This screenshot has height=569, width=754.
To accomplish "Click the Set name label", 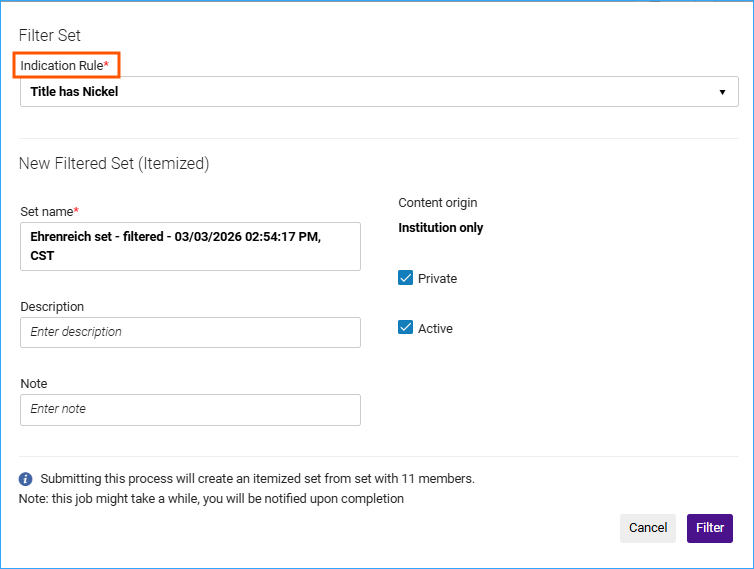I will tap(50, 212).
